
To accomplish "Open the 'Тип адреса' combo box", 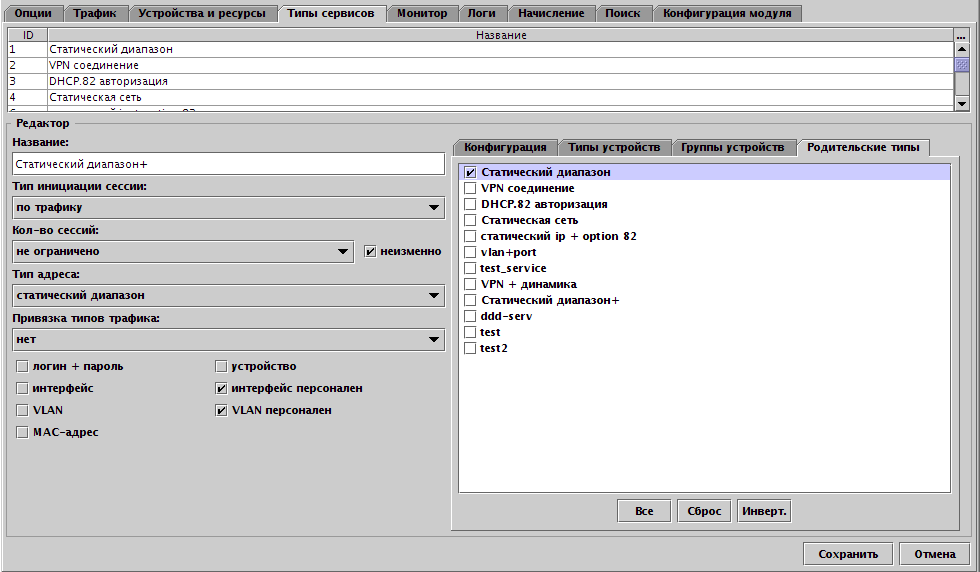I will click(228, 295).
